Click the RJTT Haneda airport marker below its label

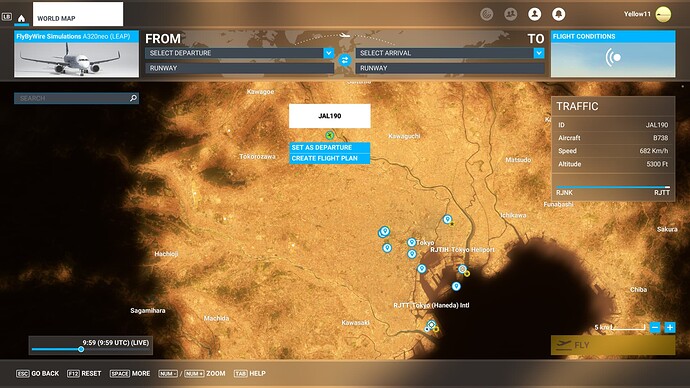coord(432,325)
